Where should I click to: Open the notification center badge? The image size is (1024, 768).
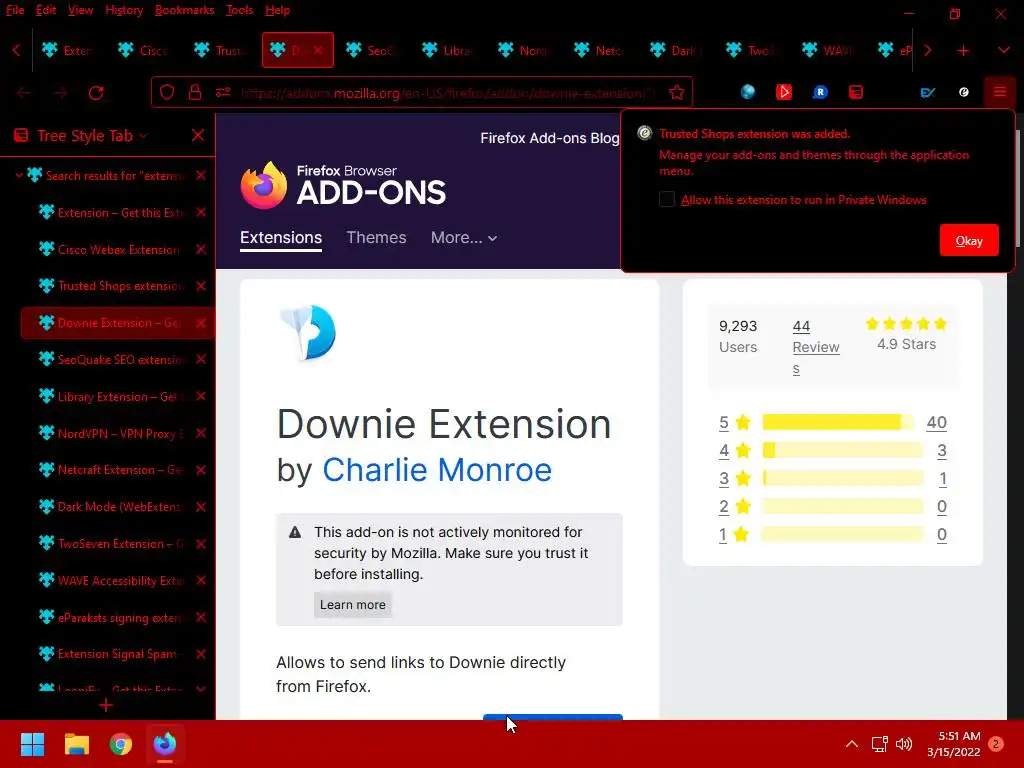(x=996, y=744)
